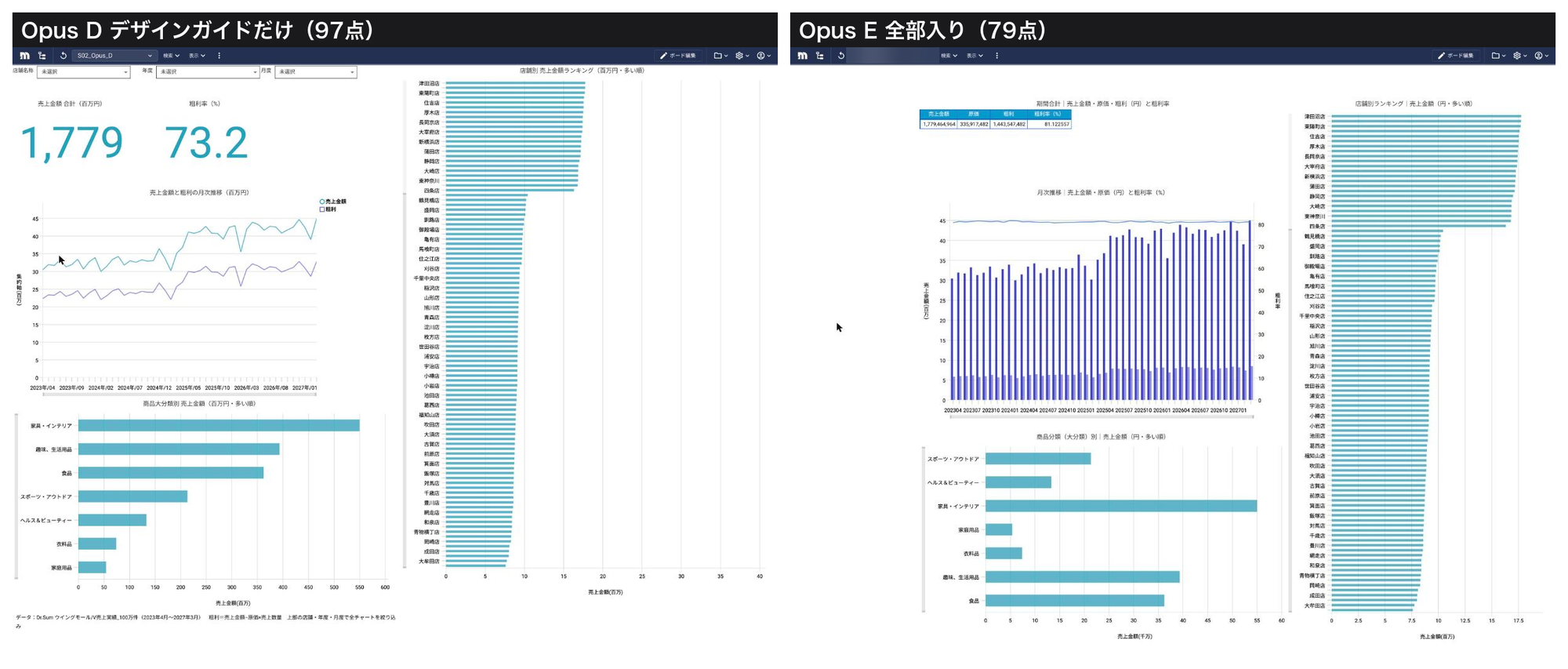
Task: Click the 家具・インテリア bar in Opus E chart
Action: 1121,507
